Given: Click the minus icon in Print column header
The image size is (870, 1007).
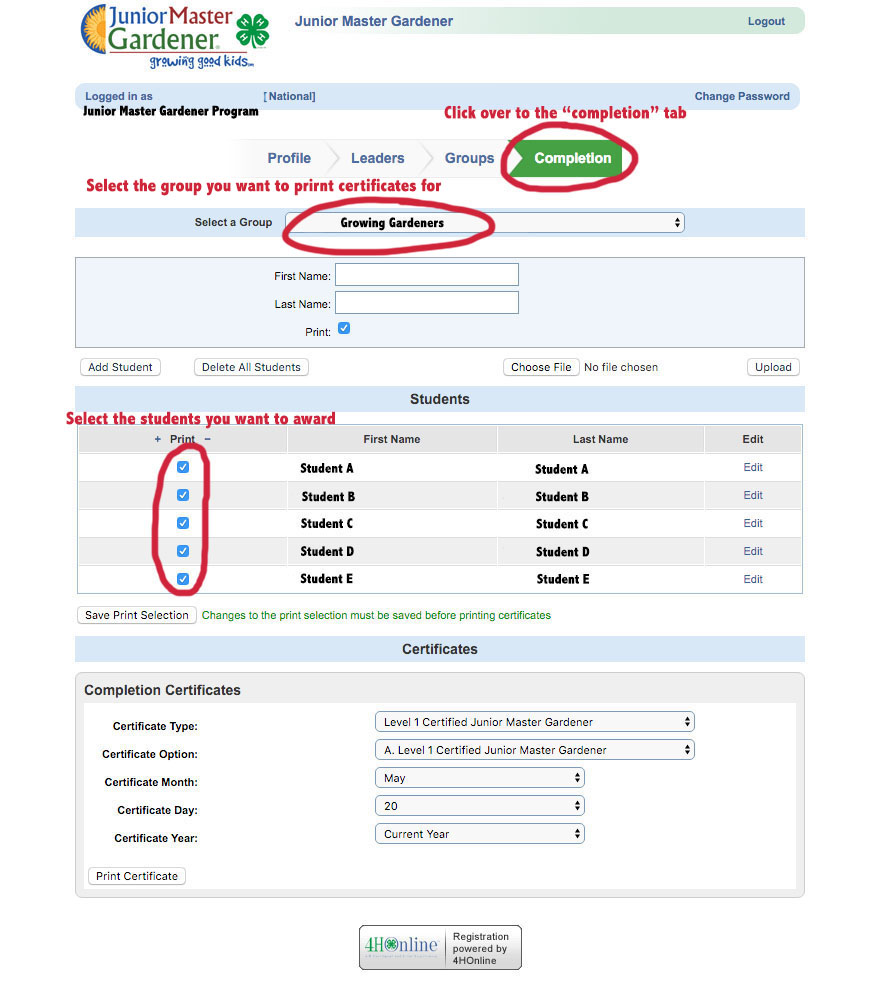Looking at the screenshot, I should pos(207,439).
